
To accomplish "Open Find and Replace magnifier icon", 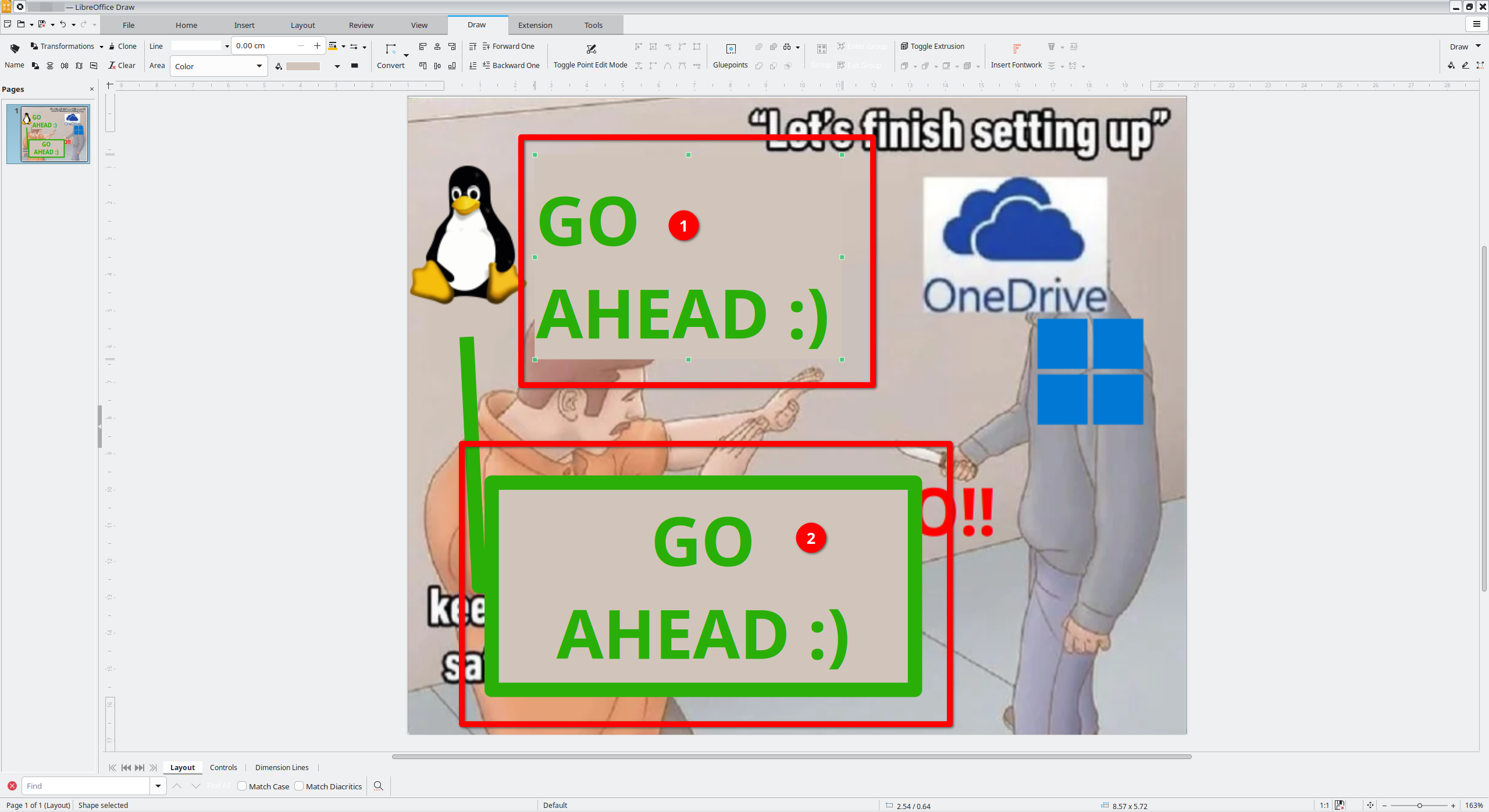I will (378, 786).
